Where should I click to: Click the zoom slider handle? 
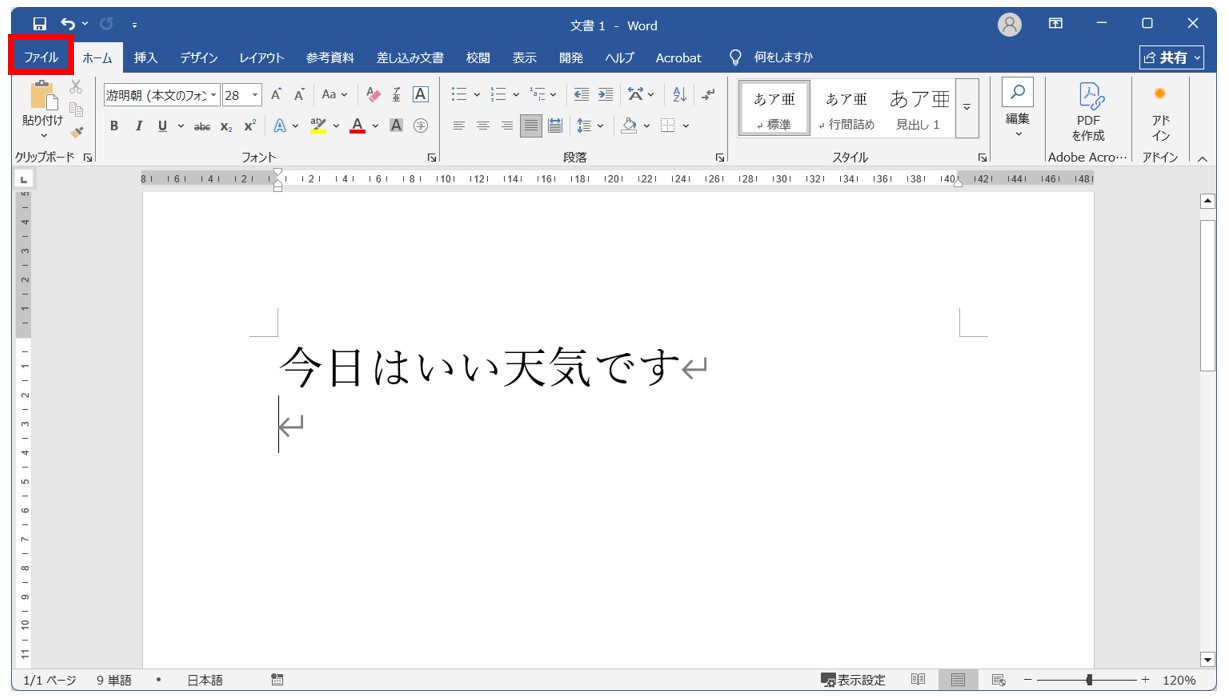(1089, 680)
